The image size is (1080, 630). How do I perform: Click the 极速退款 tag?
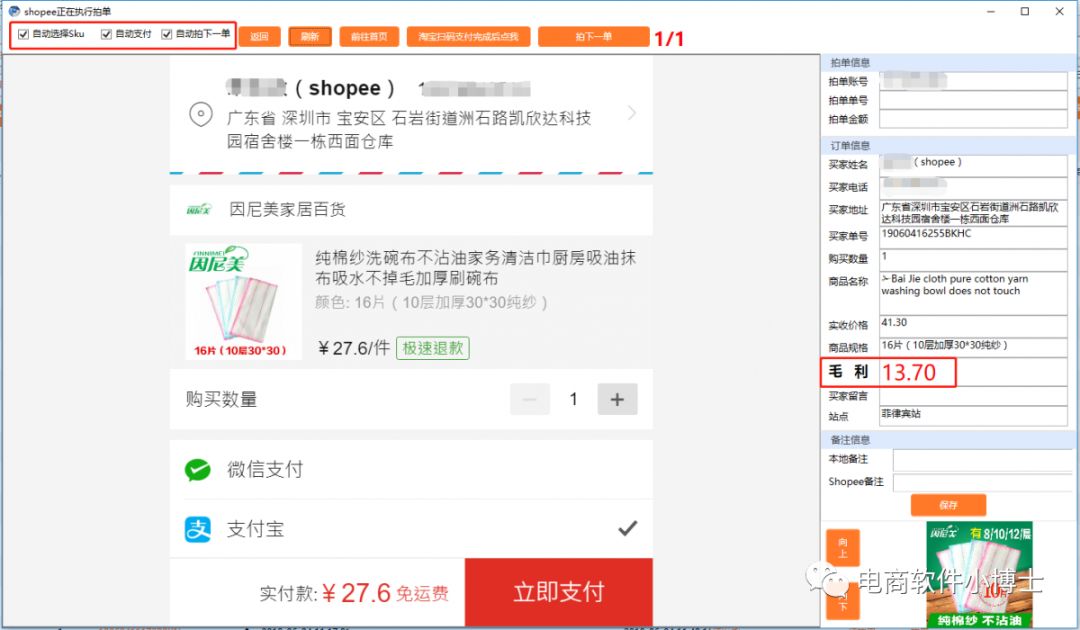click(433, 348)
